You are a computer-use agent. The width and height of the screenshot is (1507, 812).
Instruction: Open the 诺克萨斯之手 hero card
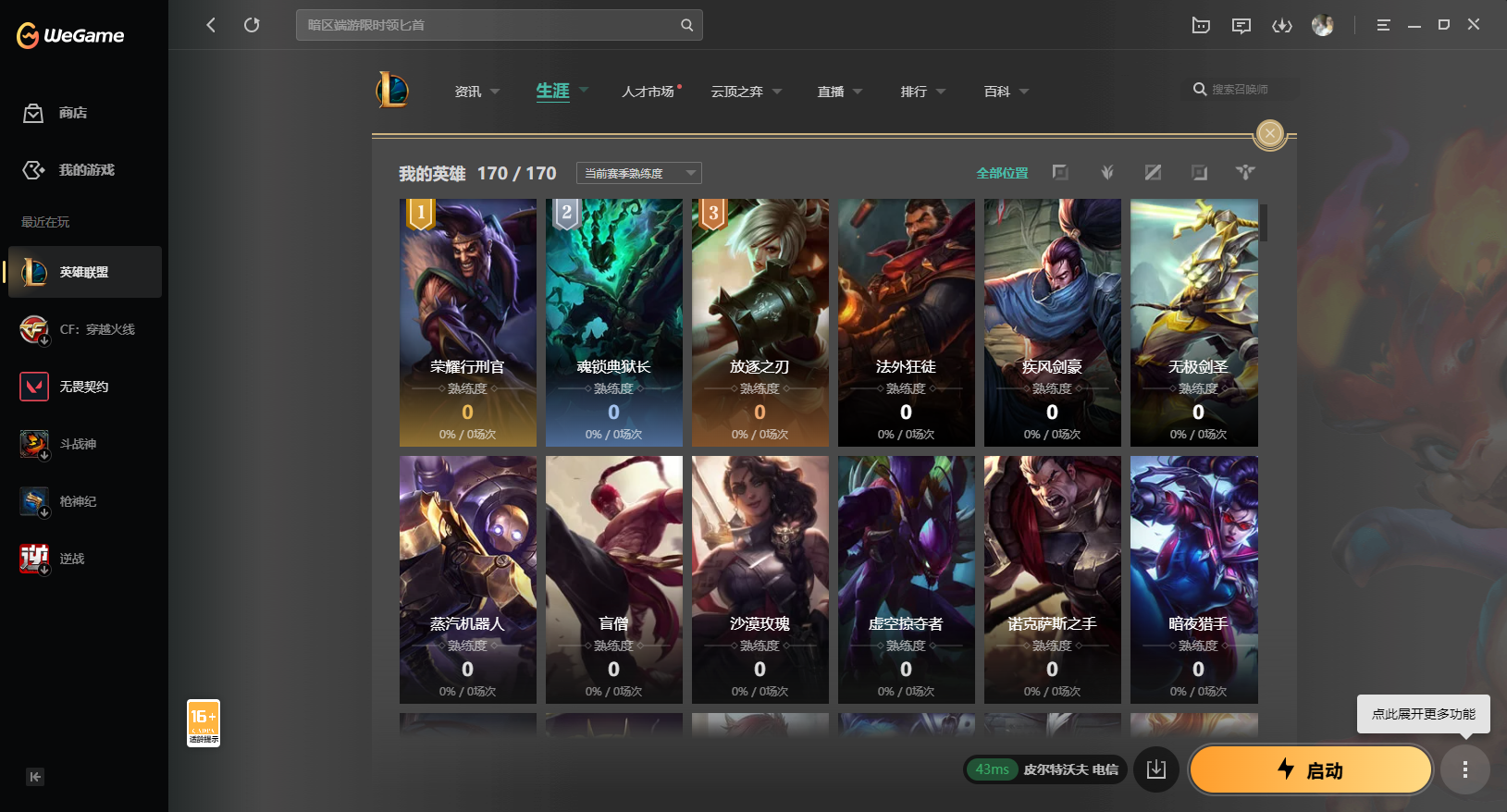(1053, 580)
